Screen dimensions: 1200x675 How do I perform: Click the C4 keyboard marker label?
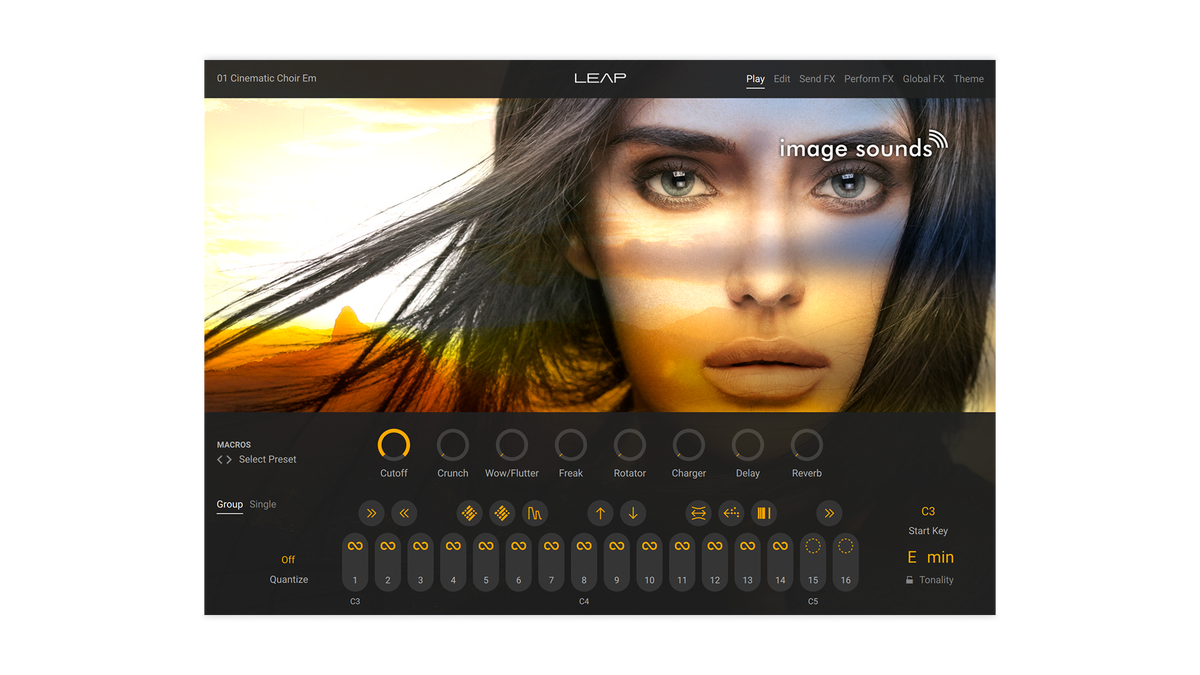point(584,602)
